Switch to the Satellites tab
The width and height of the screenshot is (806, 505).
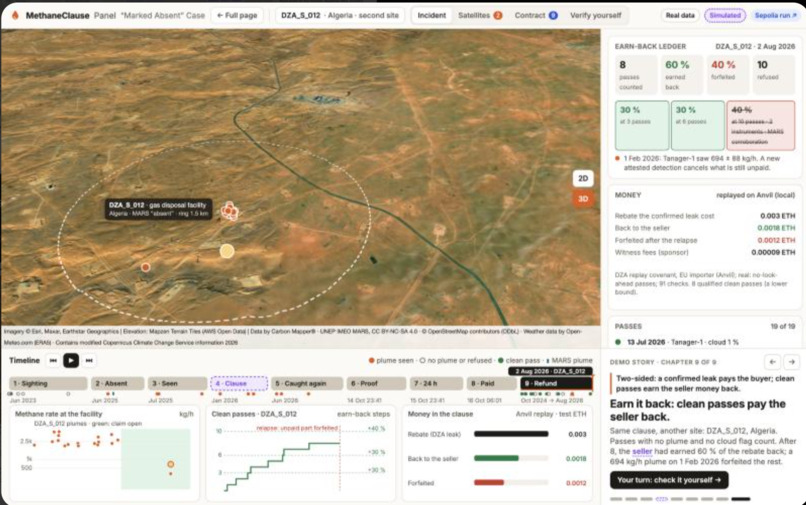[480, 15]
